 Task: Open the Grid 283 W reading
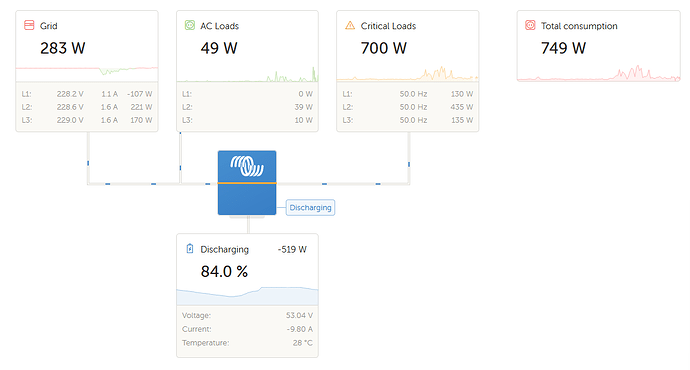tap(62, 48)
